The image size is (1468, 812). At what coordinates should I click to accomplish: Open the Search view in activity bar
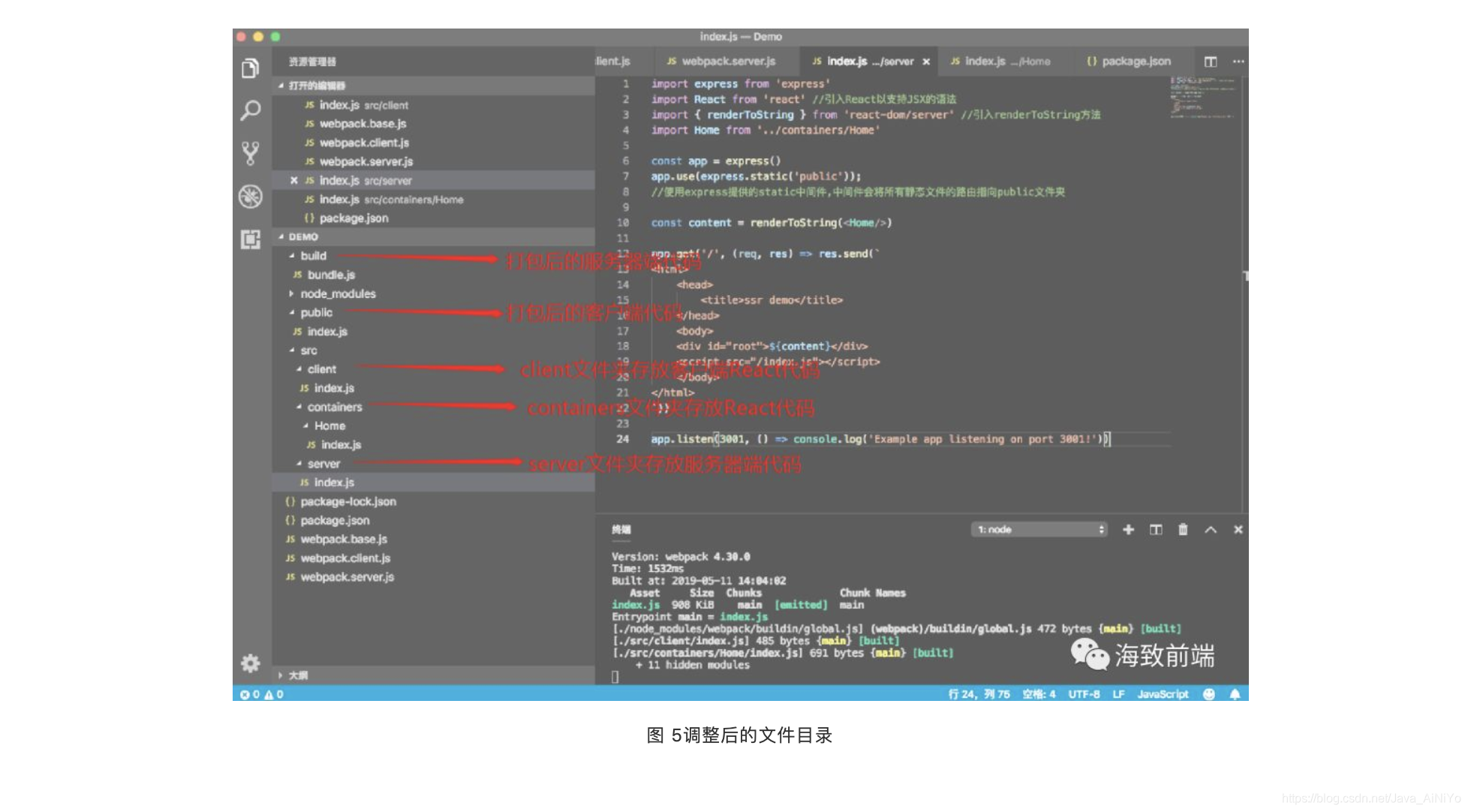tap(250, 111)
